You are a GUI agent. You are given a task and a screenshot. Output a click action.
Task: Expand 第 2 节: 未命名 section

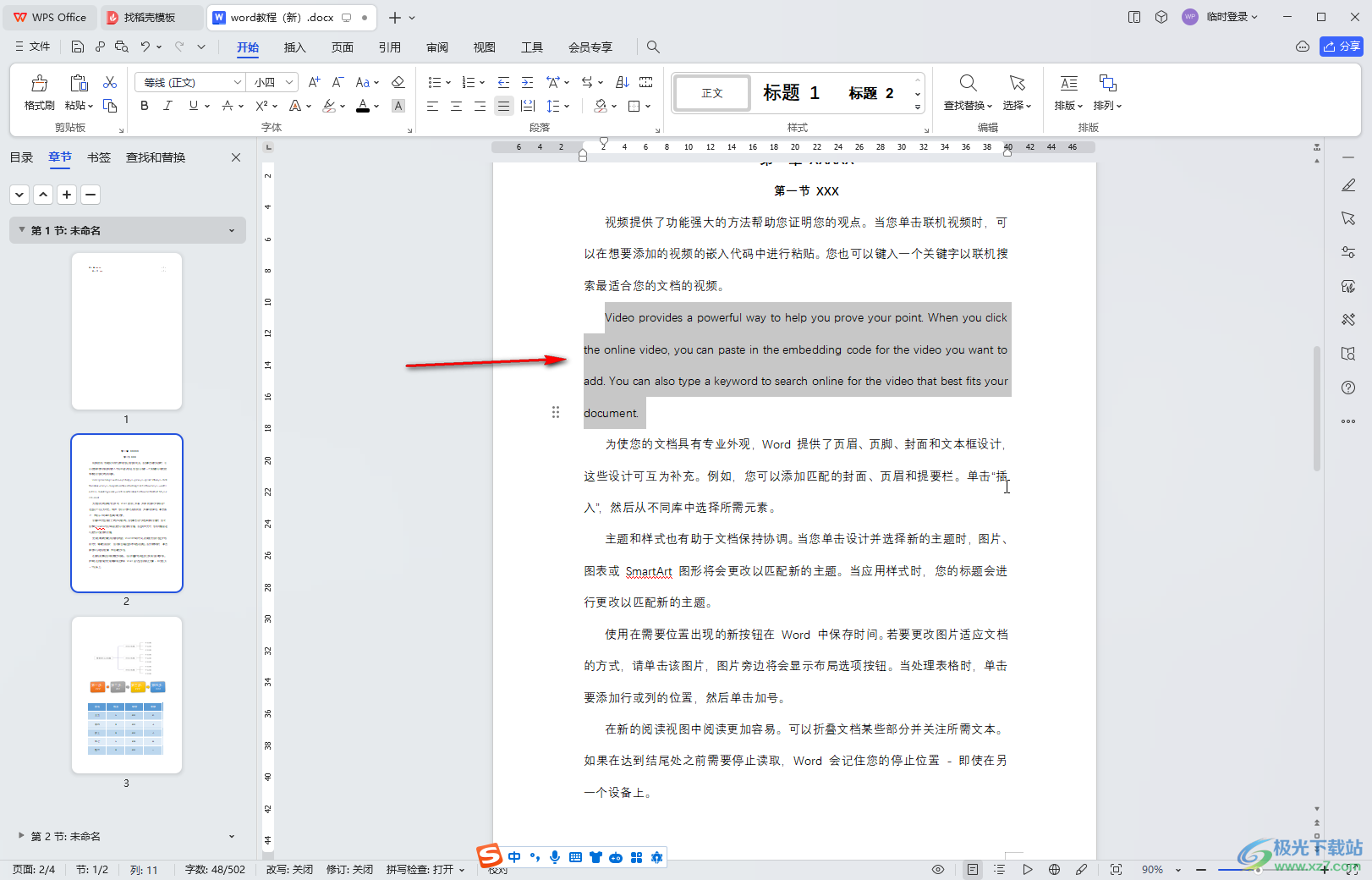pyautogui.click(x=21, y=835)
